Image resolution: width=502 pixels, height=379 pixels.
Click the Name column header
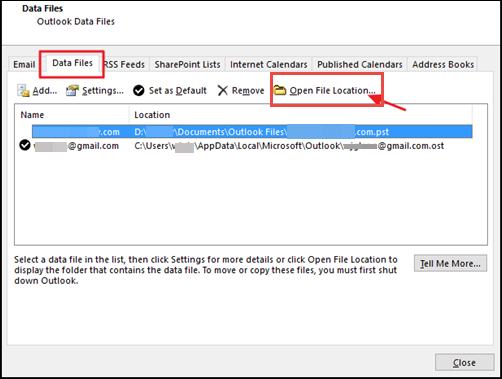click(x=72, y=115)
